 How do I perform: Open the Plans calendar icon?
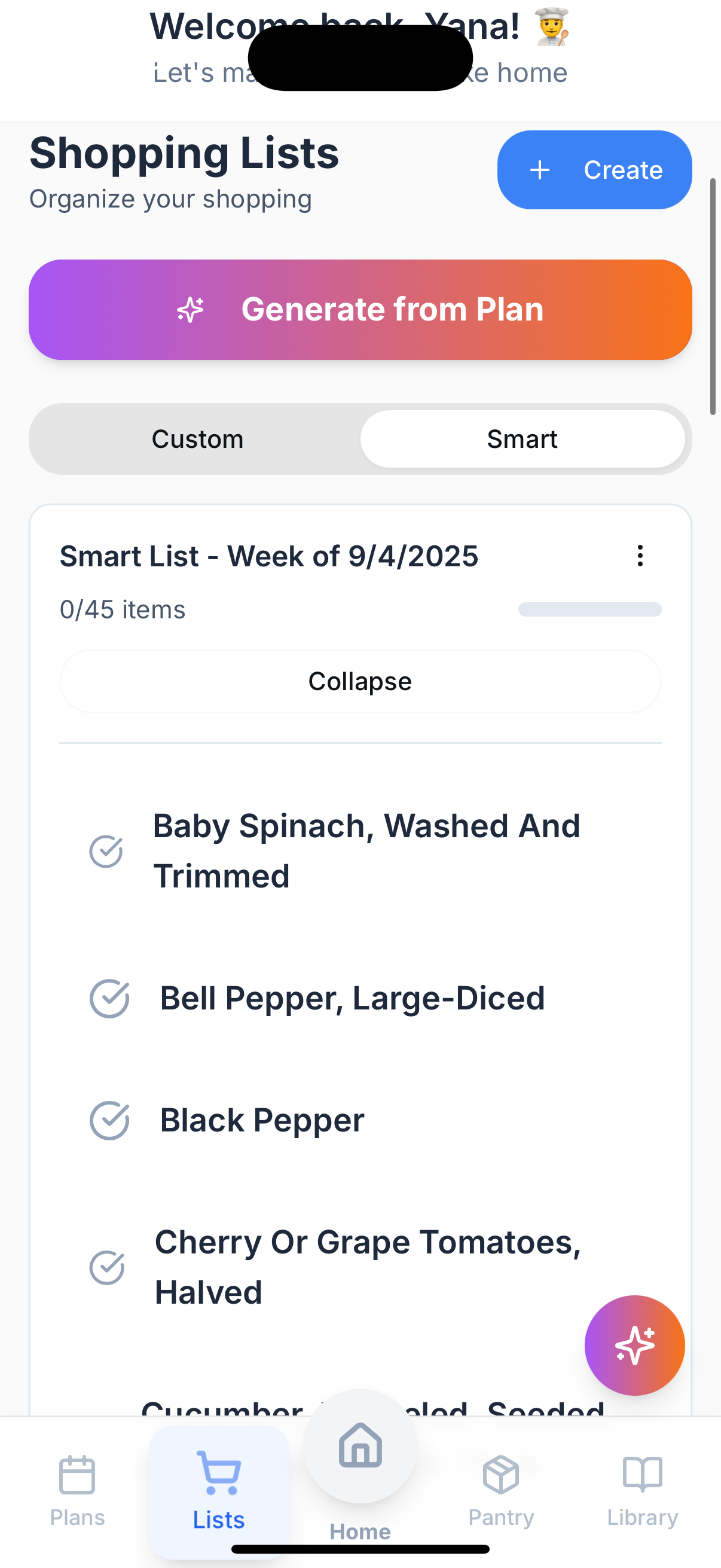coord(77,1475)
